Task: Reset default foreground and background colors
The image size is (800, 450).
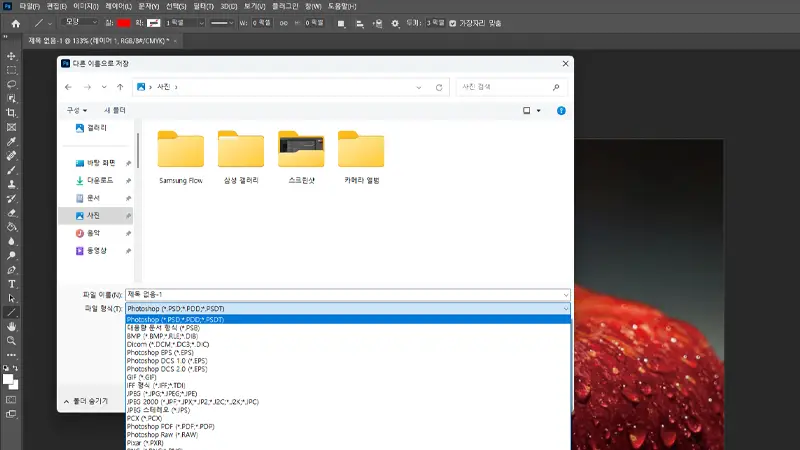Action: (x=6, y=368)
